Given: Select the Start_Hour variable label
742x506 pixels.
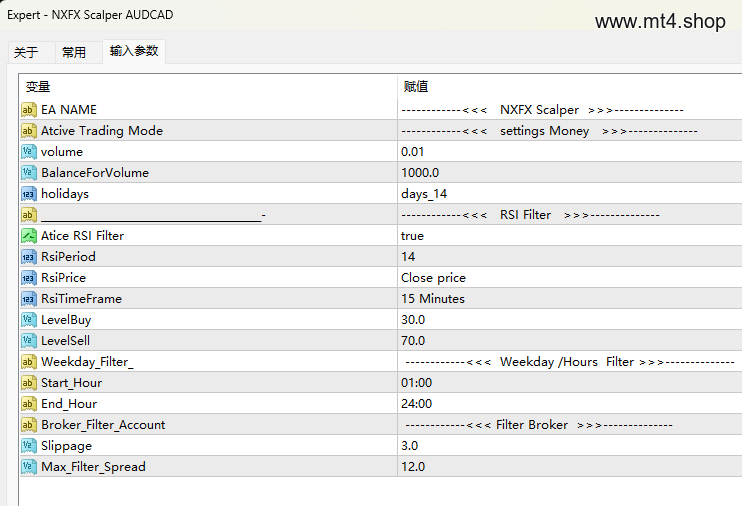Looking at the screenshot, I should 71,383.
